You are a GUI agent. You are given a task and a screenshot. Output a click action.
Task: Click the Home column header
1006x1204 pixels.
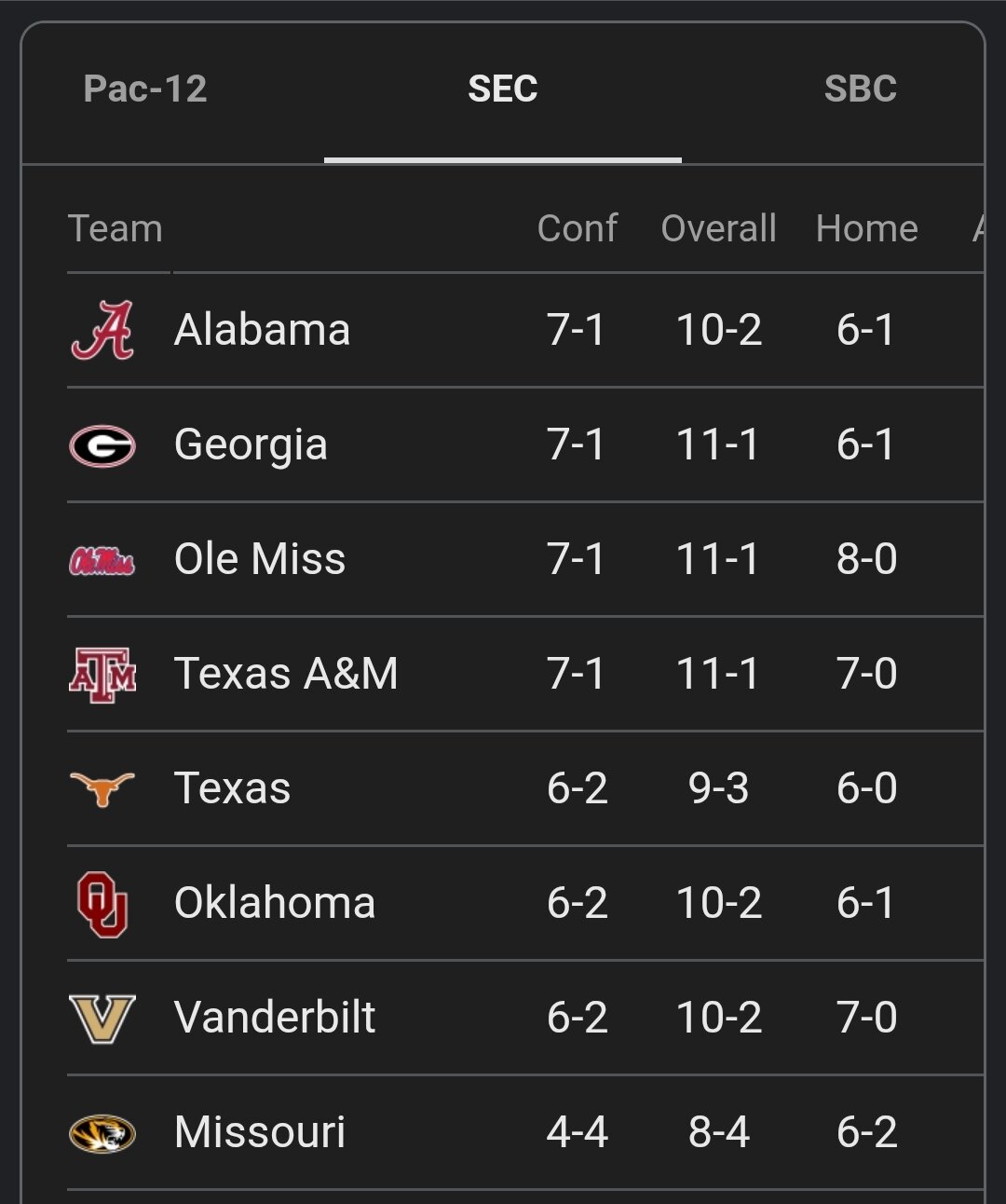866,228
